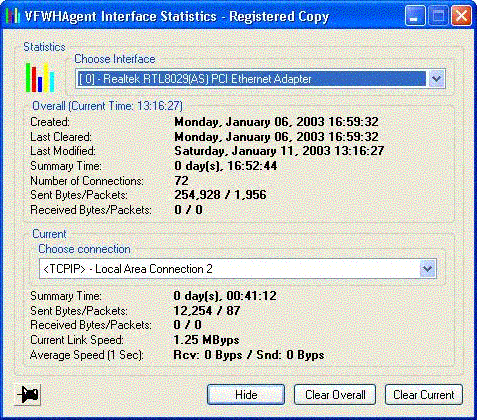Click the colorful bar chart statistics icon
Viewport: 477px width, 420px height.
40,77
